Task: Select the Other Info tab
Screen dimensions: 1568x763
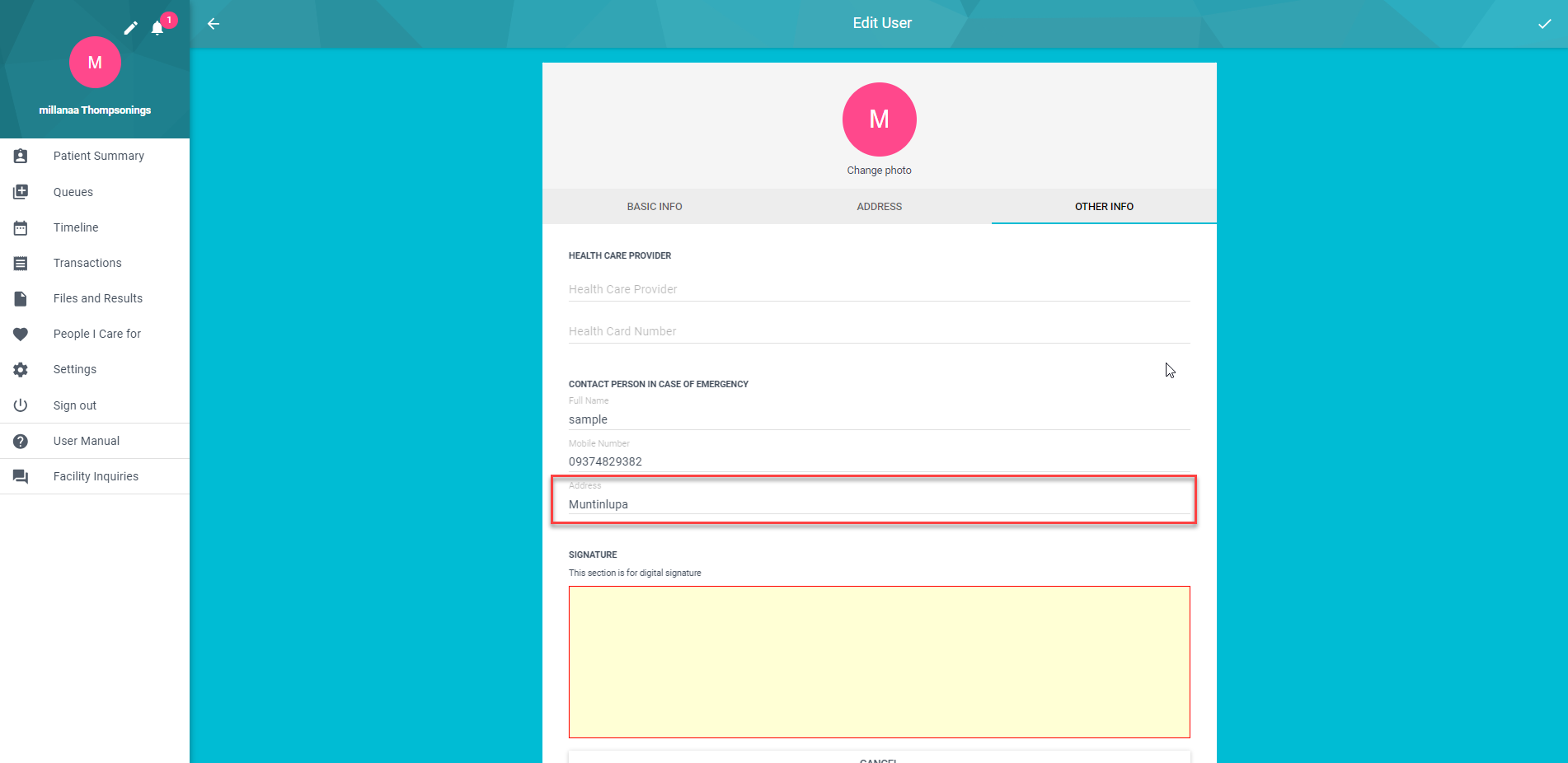Action: coord(1104,207)
